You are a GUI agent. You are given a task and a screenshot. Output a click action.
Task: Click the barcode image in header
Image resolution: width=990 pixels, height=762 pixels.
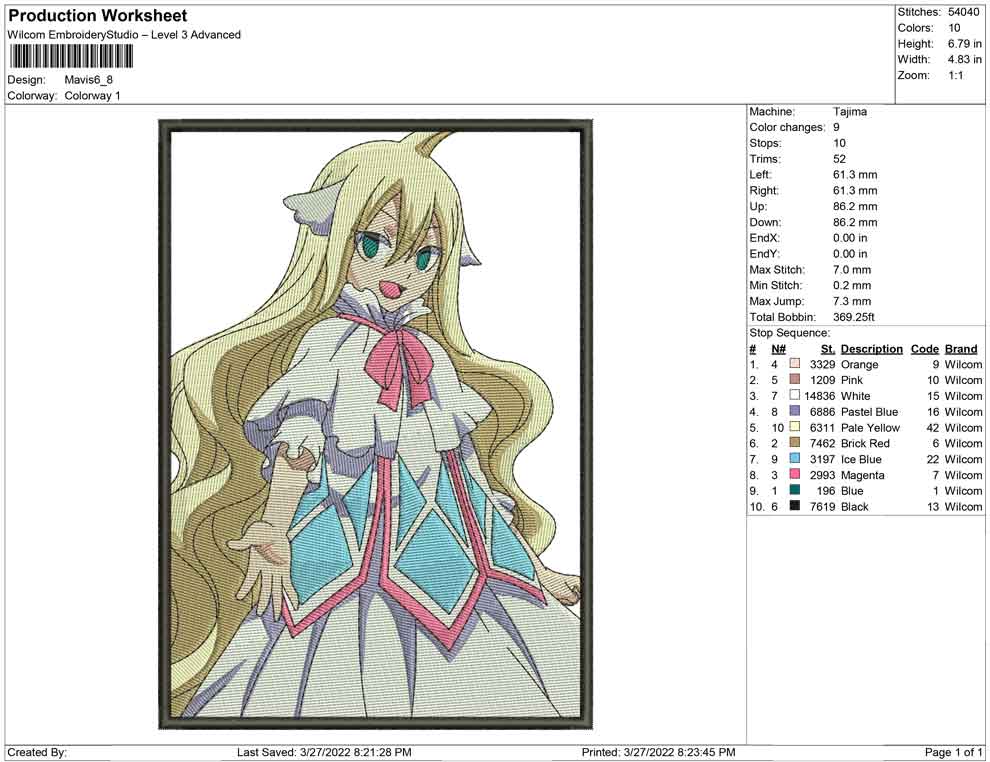71,57
